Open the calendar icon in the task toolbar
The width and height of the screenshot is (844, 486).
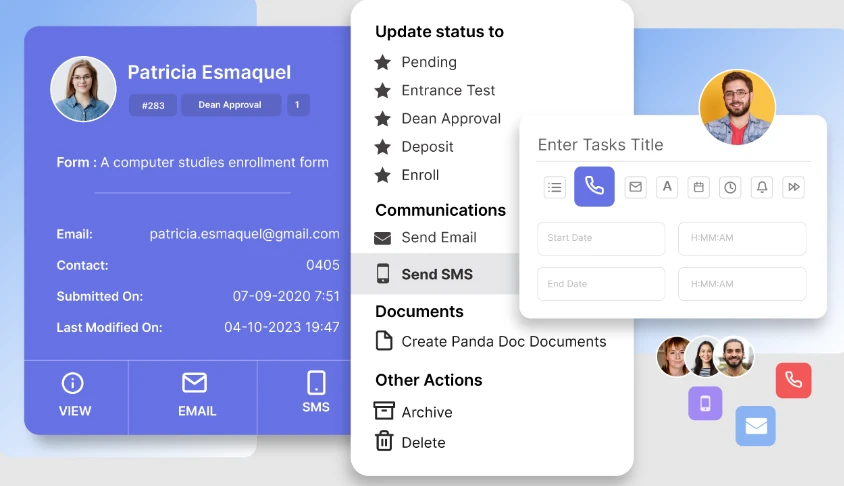699,187
